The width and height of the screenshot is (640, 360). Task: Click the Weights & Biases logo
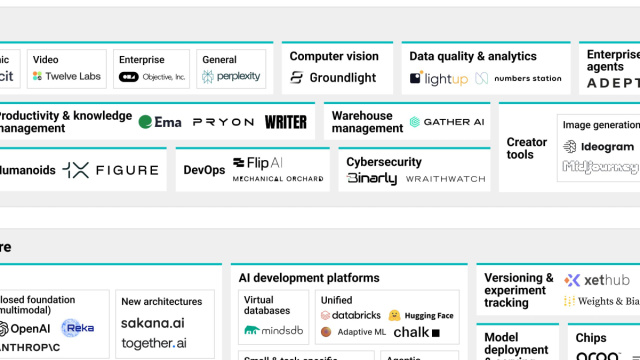coord(602,301)
